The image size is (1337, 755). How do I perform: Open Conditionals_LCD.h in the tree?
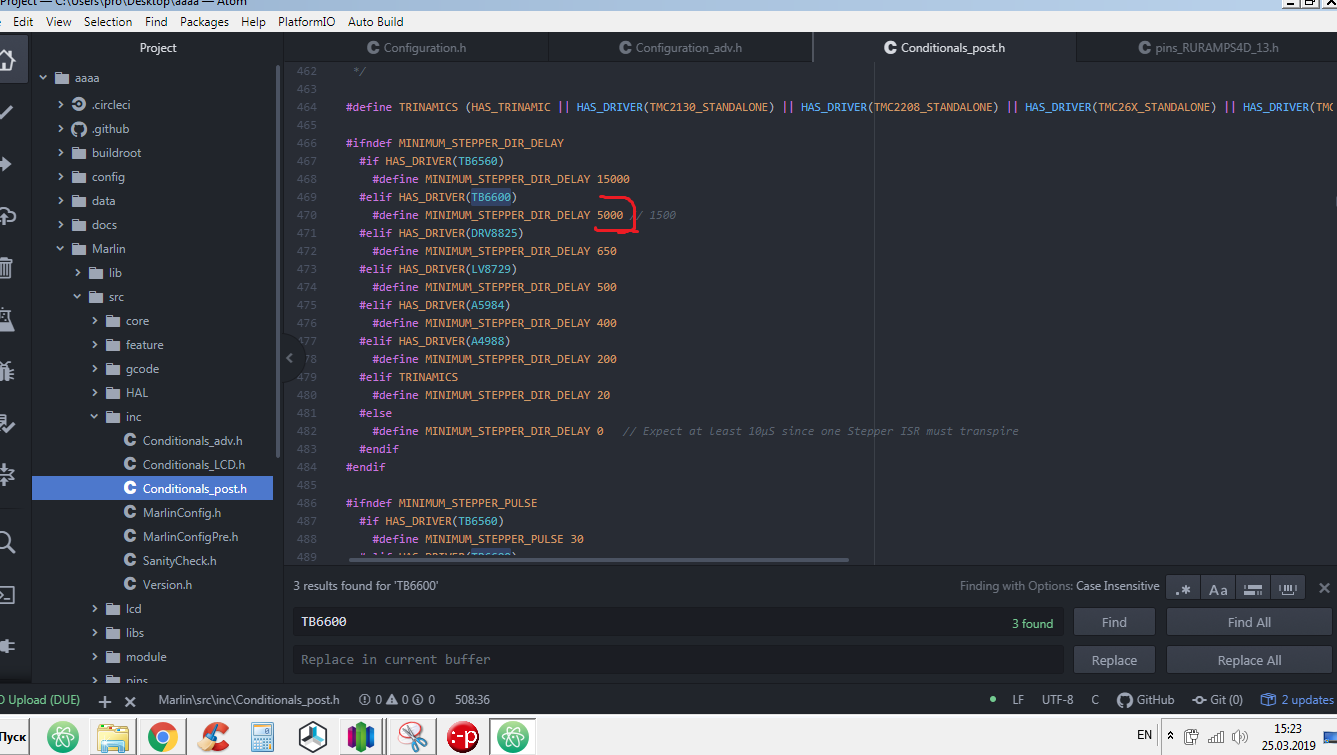[193, 465]
